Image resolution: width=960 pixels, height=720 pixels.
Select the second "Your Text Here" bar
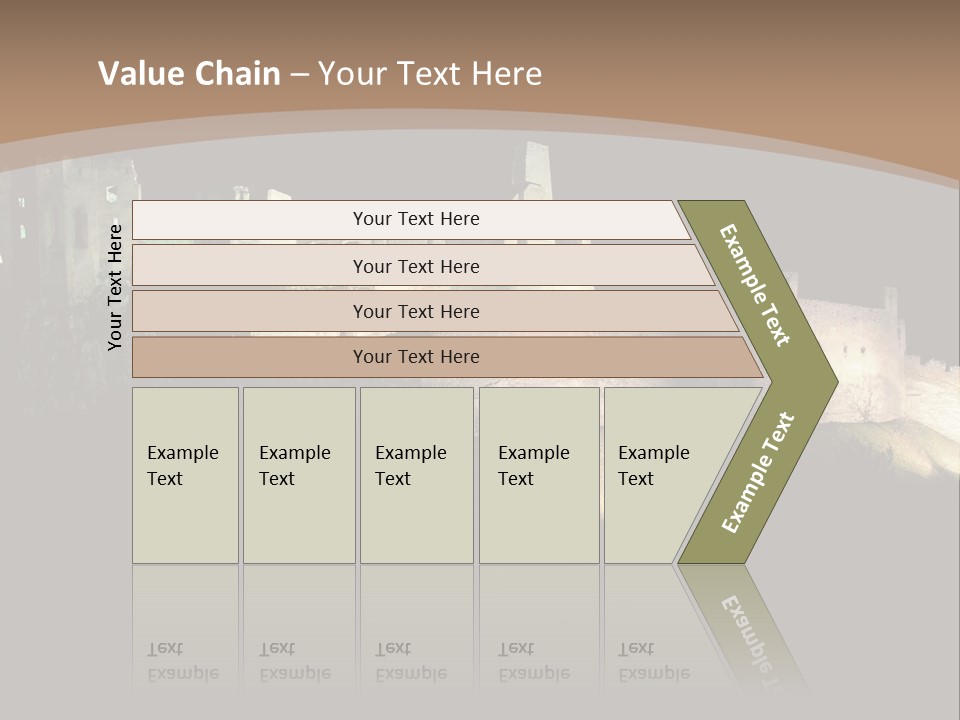[x=415, y=266]
